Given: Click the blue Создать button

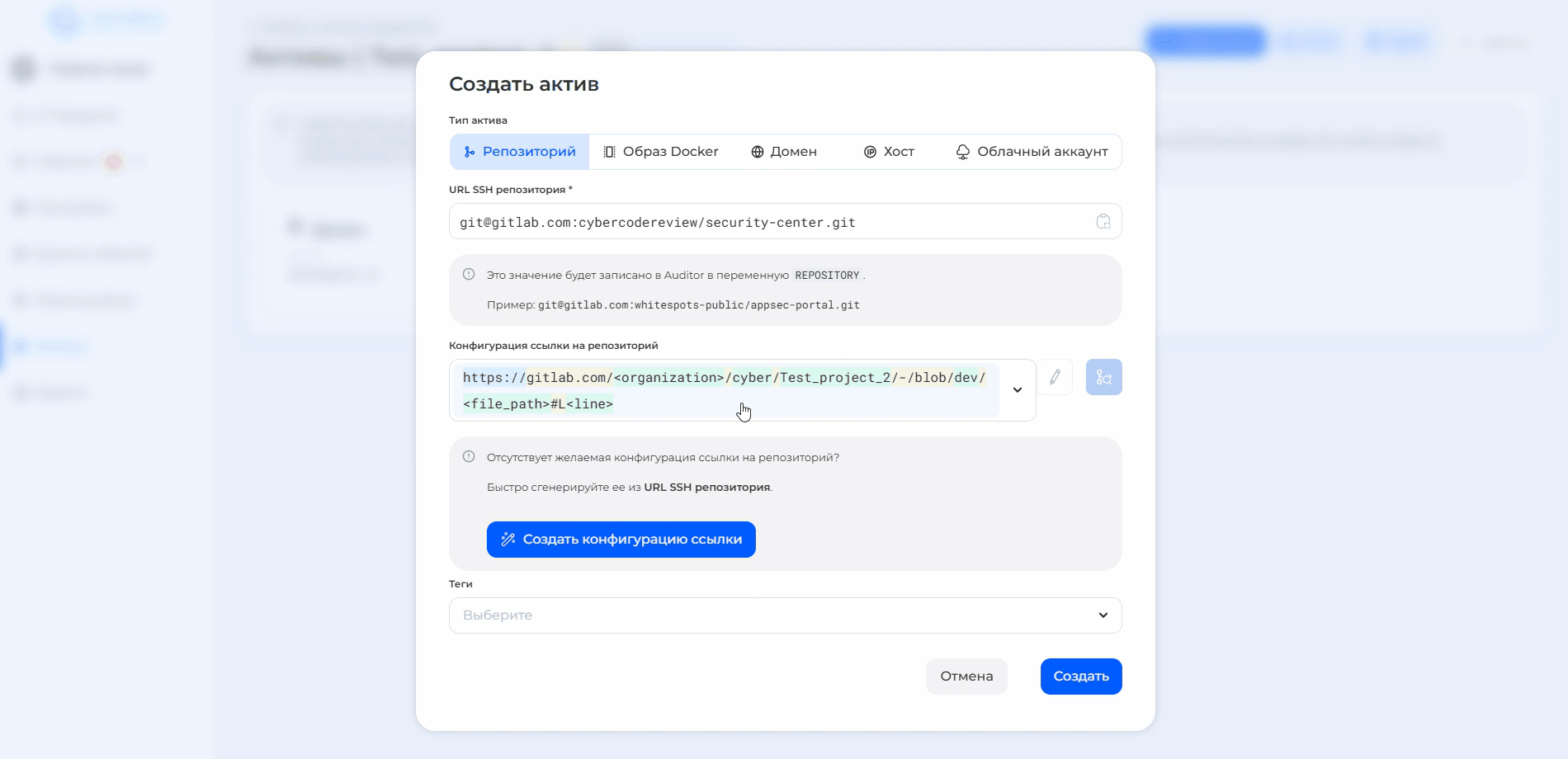Looking at the screenshot, I should tap(1080, 676).
